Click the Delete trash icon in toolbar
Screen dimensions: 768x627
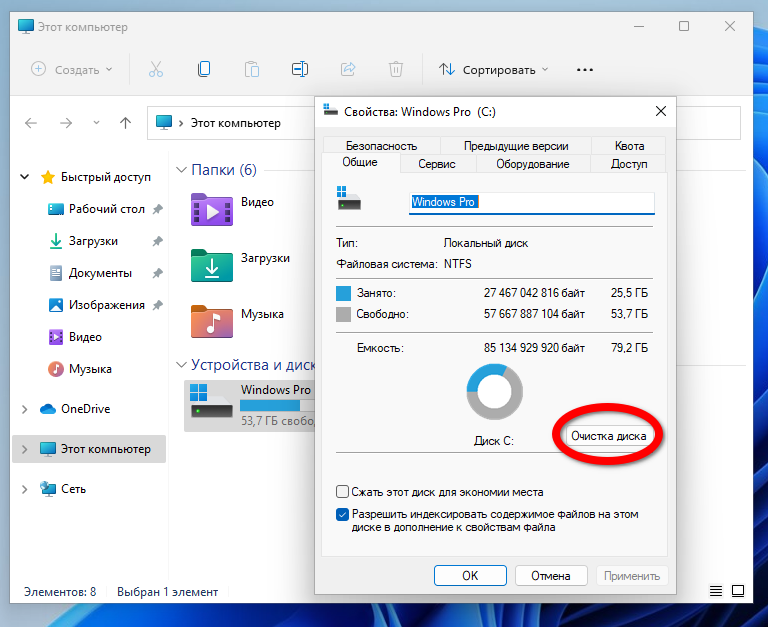click(x=396, y=69)
